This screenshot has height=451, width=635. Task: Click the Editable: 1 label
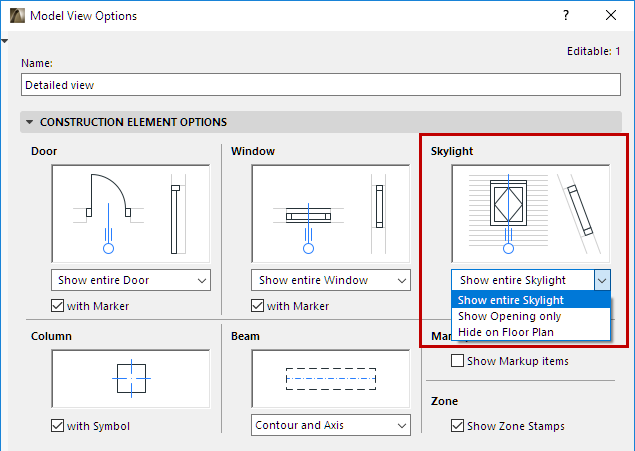[593, 51]
